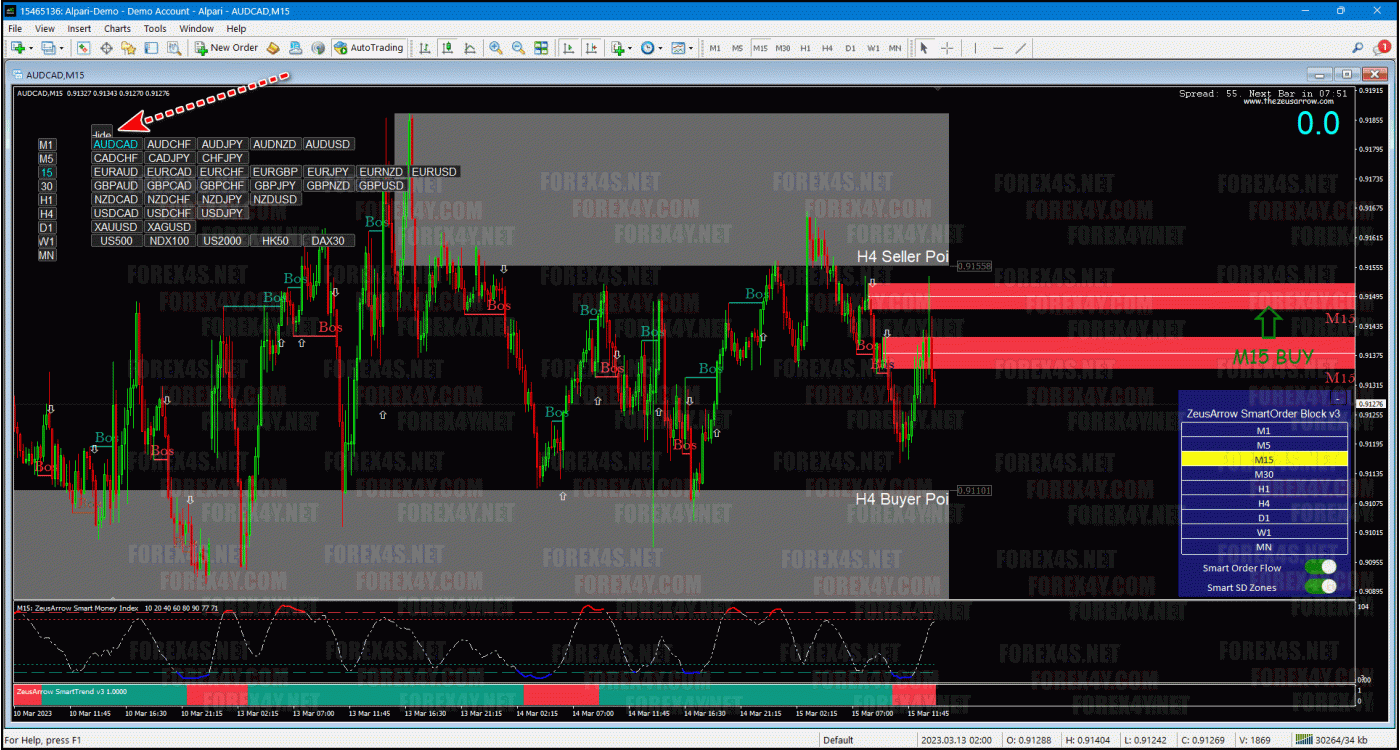Image resolution: width=1400 pixels, height=750 pixels.
Task: Click the Zoom Out magnifier icon
Action: tap(518, 48)
